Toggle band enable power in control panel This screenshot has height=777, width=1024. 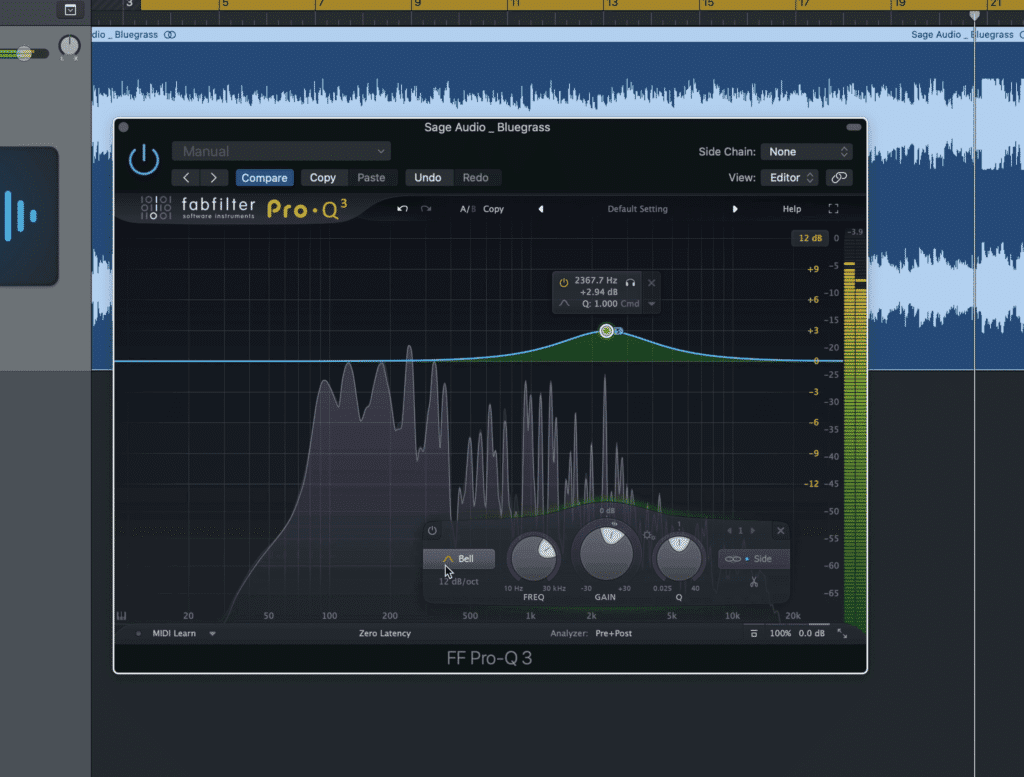(432, 531)
